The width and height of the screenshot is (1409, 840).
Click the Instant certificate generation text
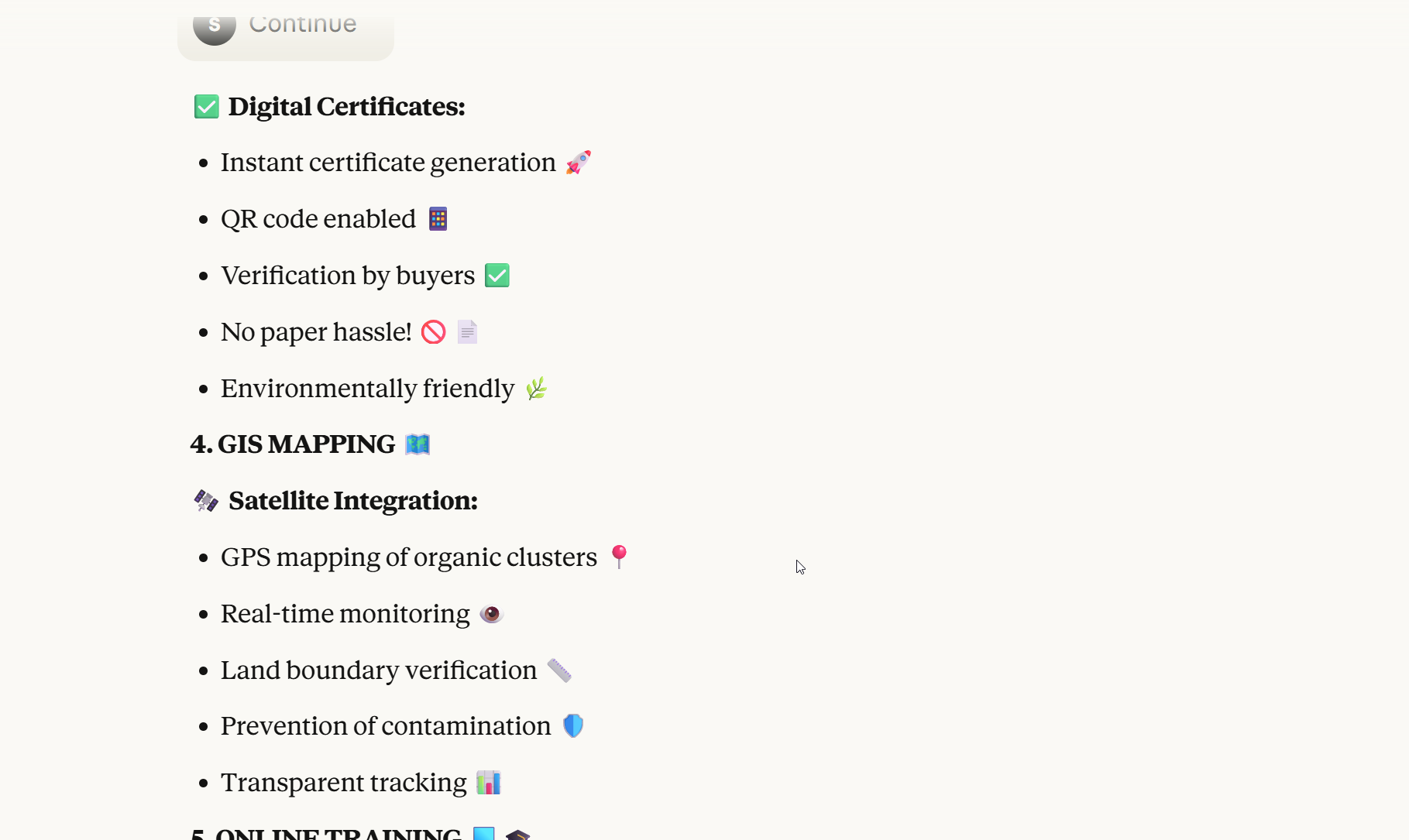[388, 163]
